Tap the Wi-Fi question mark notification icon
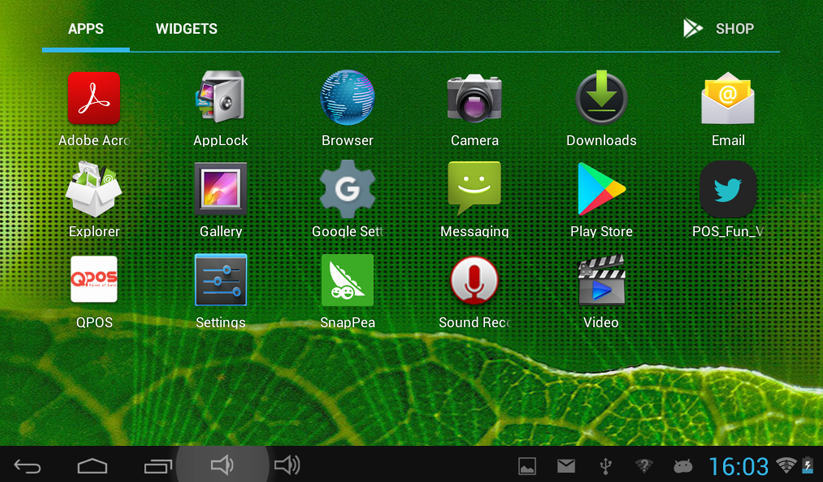Viewport: 823px width, 482px height. pos(644,466)
